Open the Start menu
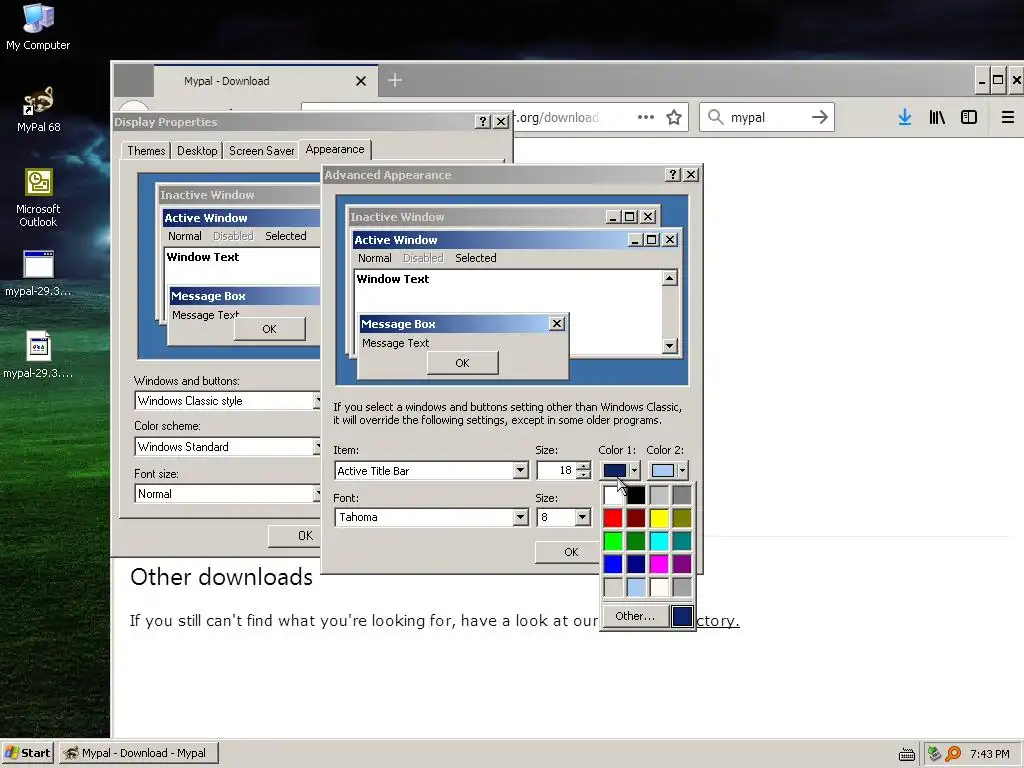The image size is (1024, 768). (28, 753)
